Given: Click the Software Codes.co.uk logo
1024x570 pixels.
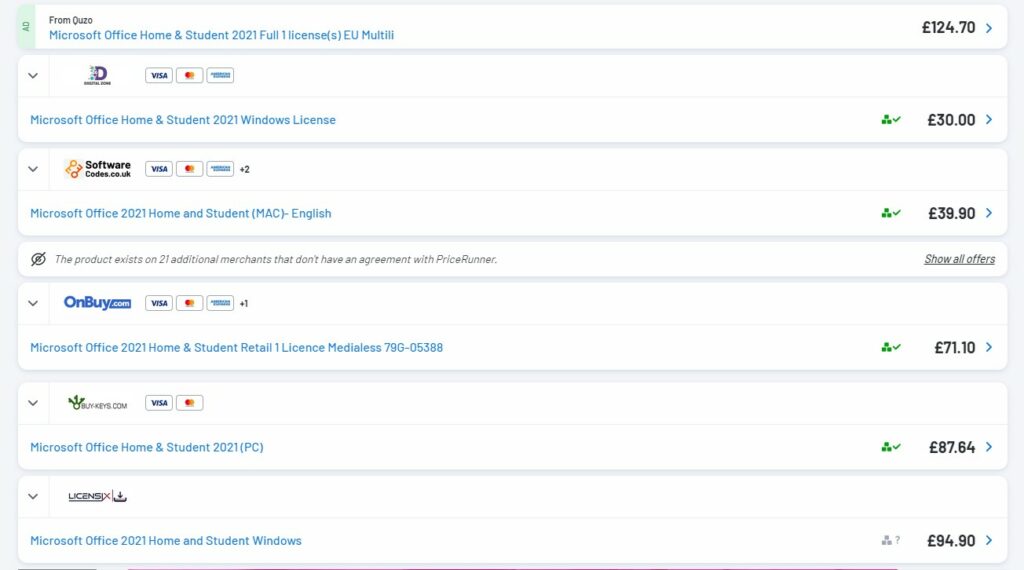Looking at the screenshot, I should point(97,169).
